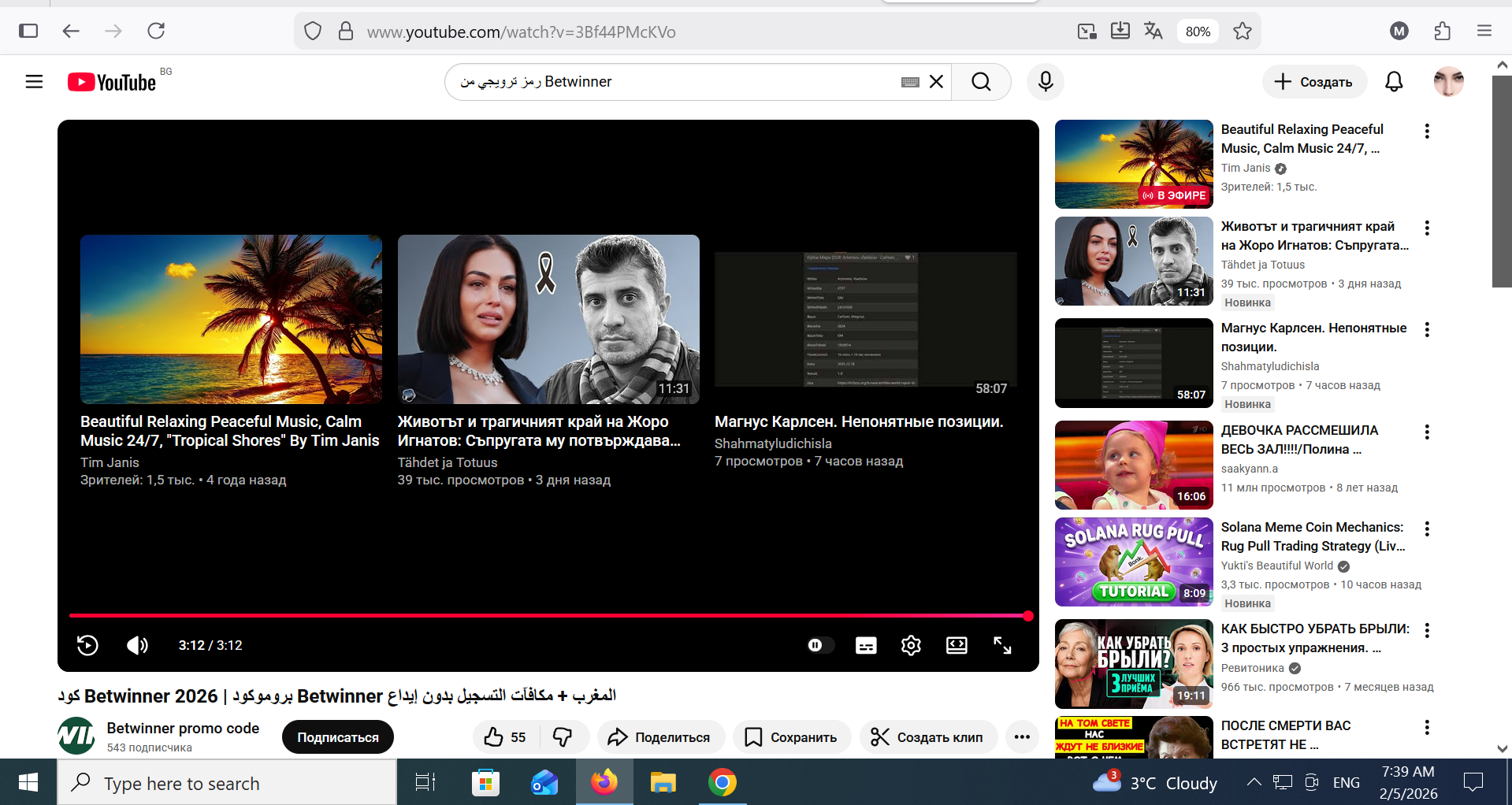The height and width of the screenshot is (805, 1512).
Task: Clear the search box text
Action: point(936,82)
